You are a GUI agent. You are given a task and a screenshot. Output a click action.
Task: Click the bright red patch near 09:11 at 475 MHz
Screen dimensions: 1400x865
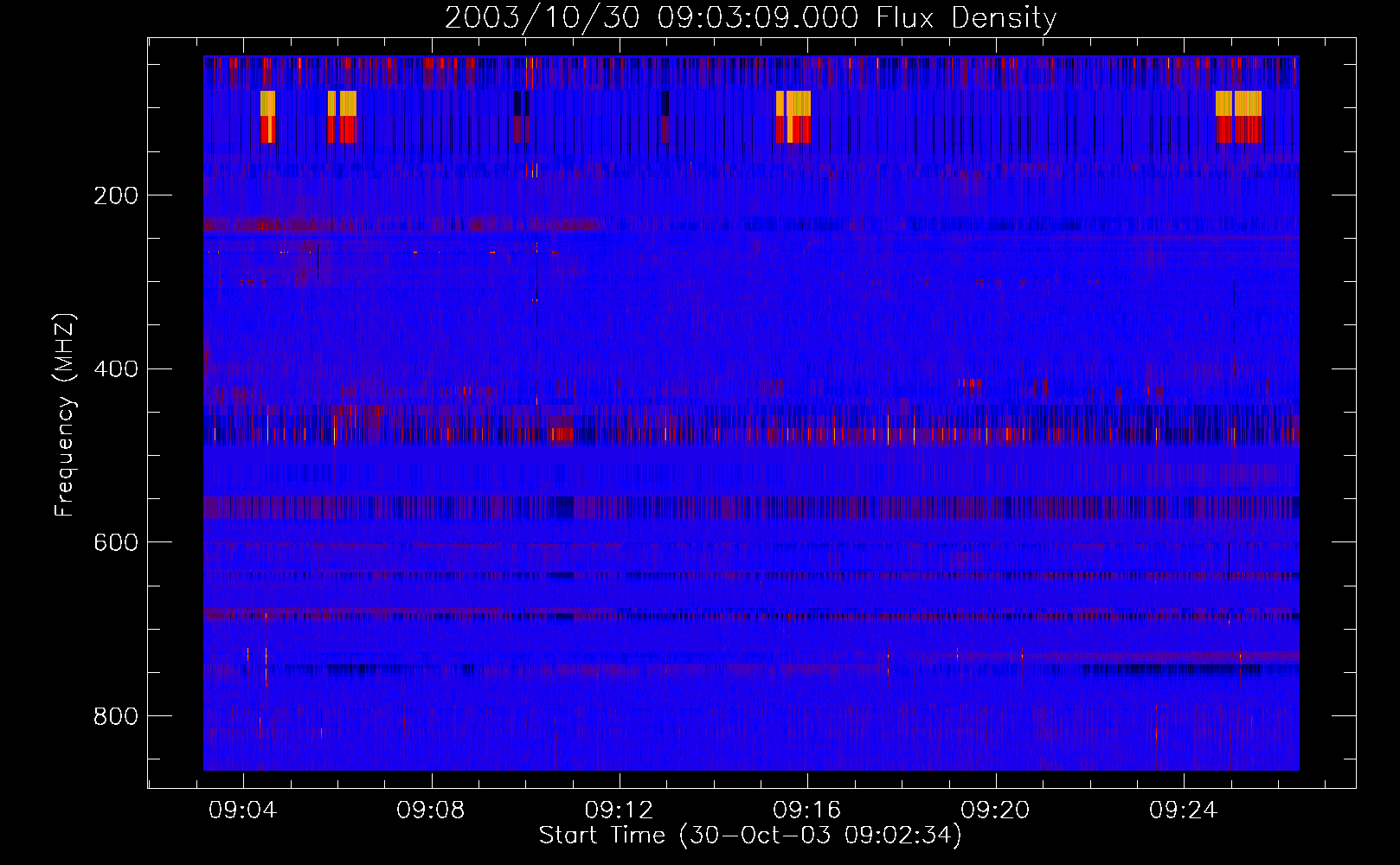[x=562, y=434]
